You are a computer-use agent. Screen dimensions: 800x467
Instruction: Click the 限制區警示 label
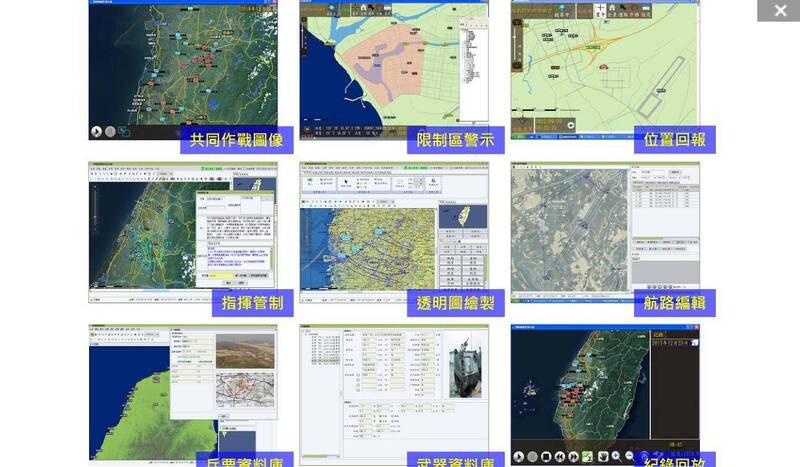[456, 140]
